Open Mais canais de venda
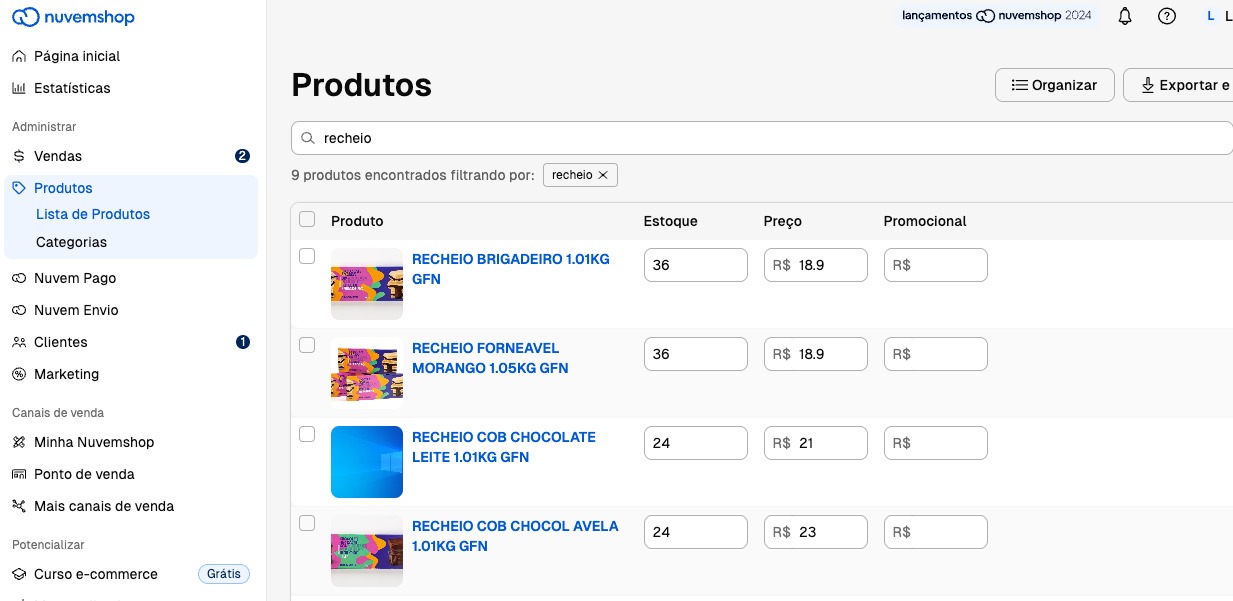The width and height of the screenshot is (1233, 601). pos(104,506)
